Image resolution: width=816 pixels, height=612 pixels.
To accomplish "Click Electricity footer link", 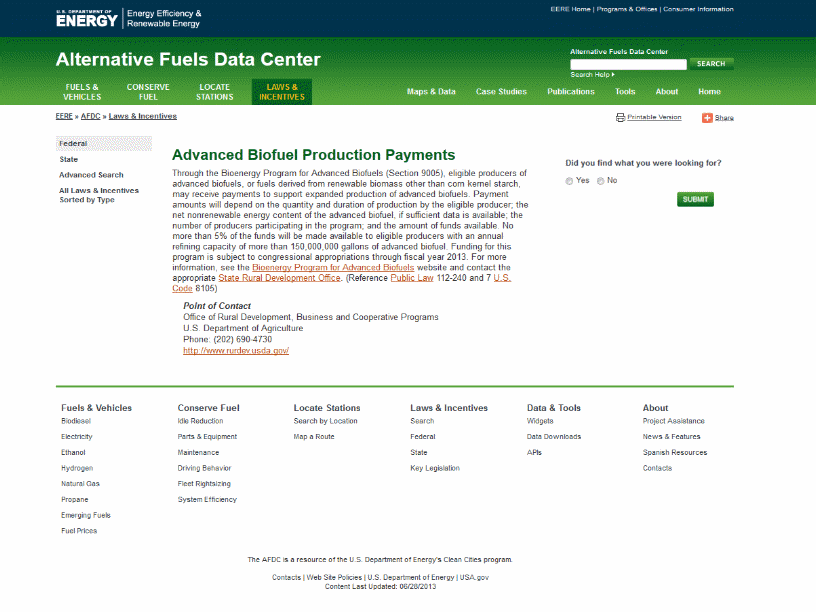I will click(76, 437).
